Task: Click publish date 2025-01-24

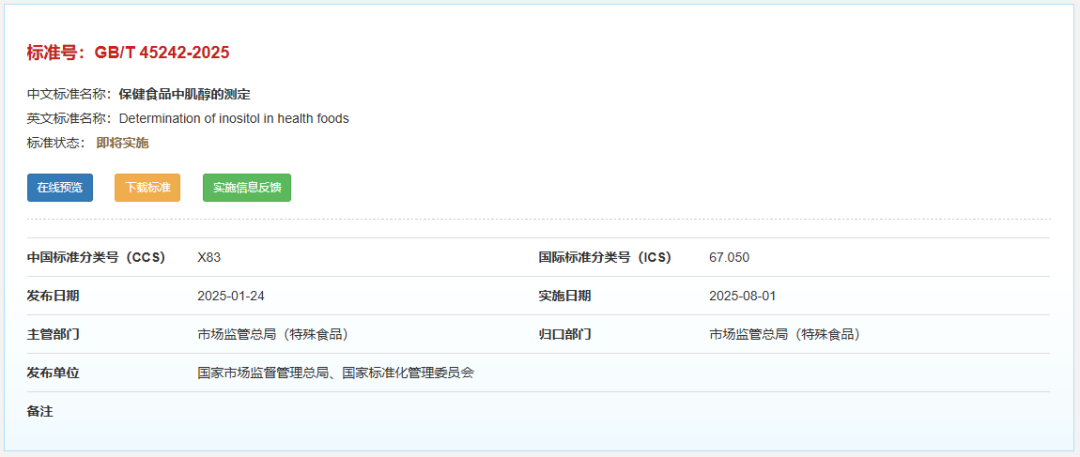Action: [231, 296]
